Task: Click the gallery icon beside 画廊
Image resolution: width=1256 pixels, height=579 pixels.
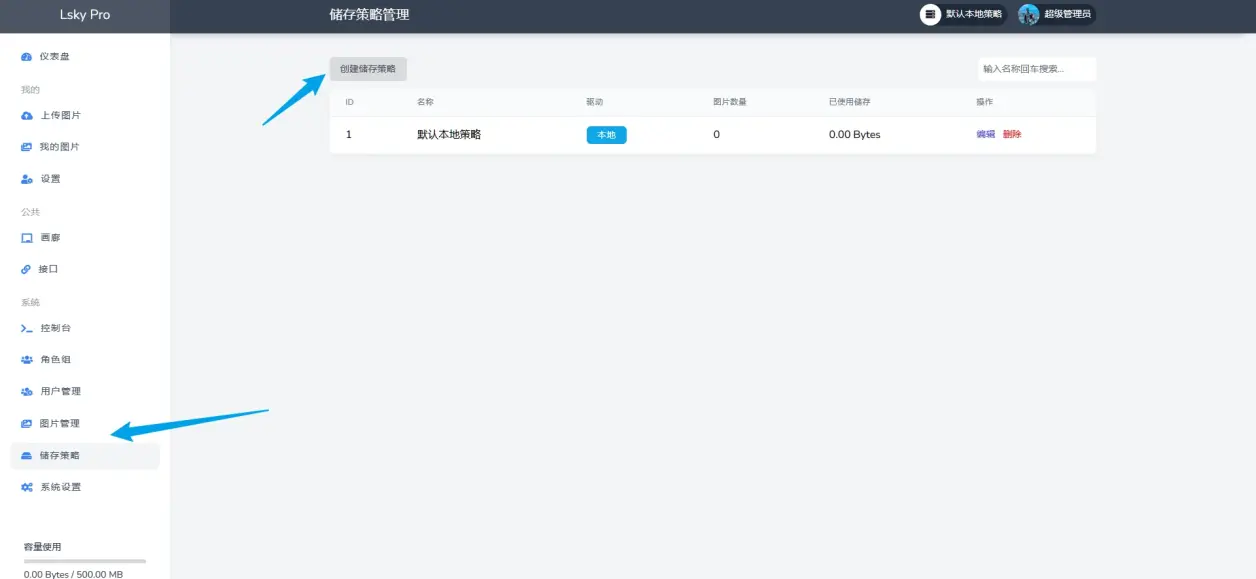Action: 27,238
